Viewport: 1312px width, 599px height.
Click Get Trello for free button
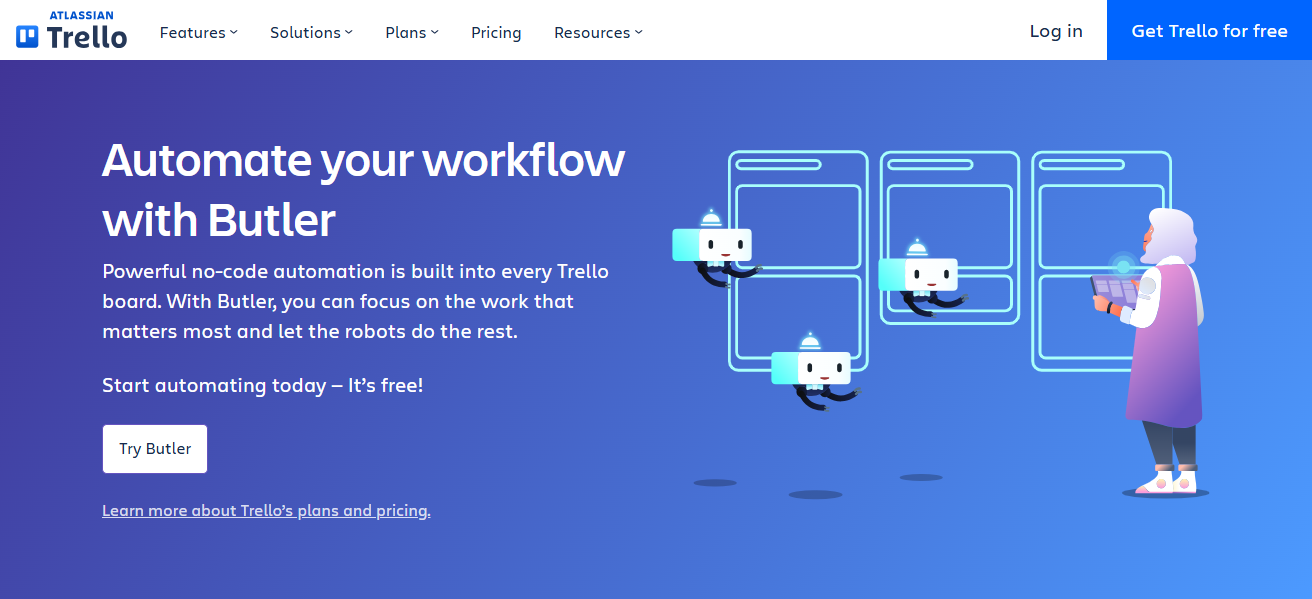[1209, 30]
